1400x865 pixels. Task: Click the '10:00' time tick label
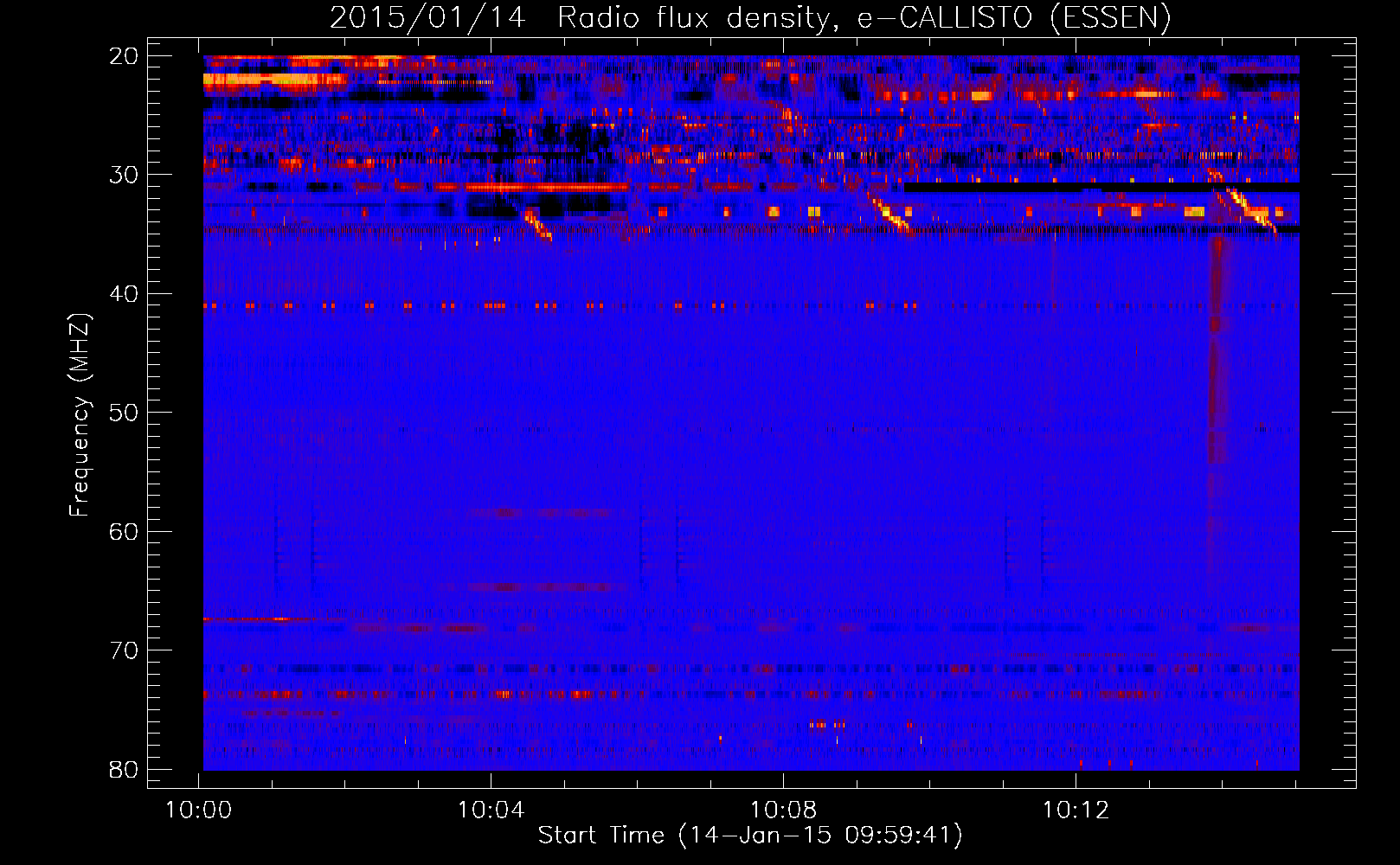[x=199, y=811]
